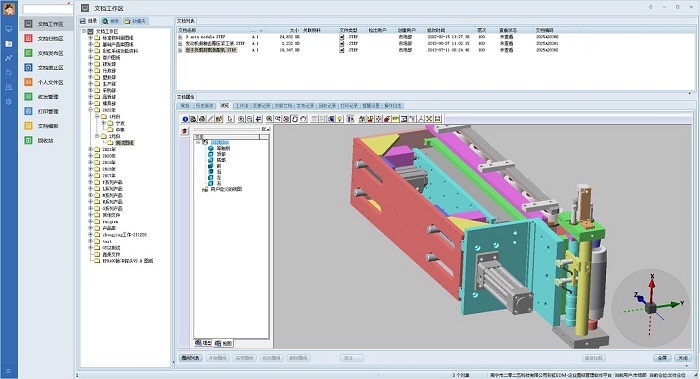Click the rotate view icon in toolbar
The image size is (700, 379).
click(x=295, y=119)
